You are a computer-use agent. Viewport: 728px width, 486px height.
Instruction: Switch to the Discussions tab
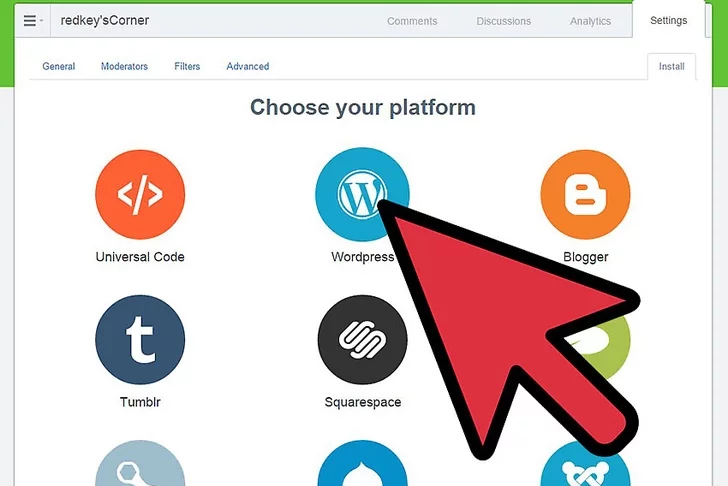[503, 21]
